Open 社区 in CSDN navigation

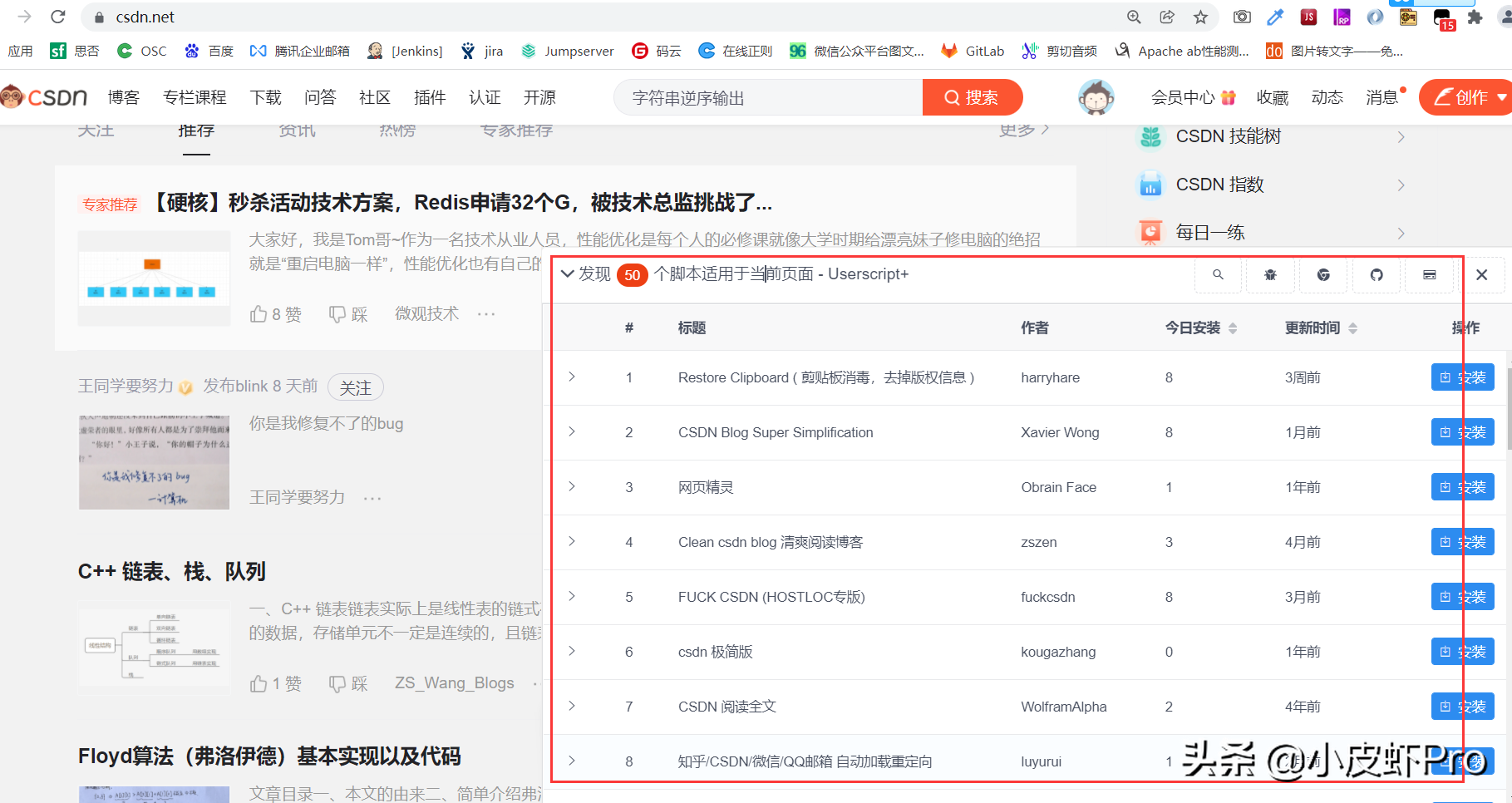[375, 97]
